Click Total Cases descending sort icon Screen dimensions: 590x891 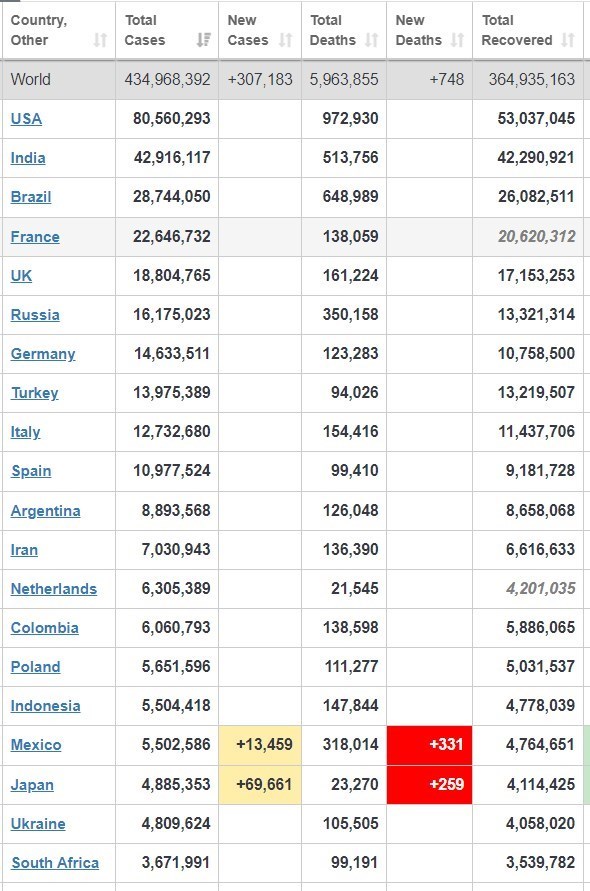tap(203, 40)
